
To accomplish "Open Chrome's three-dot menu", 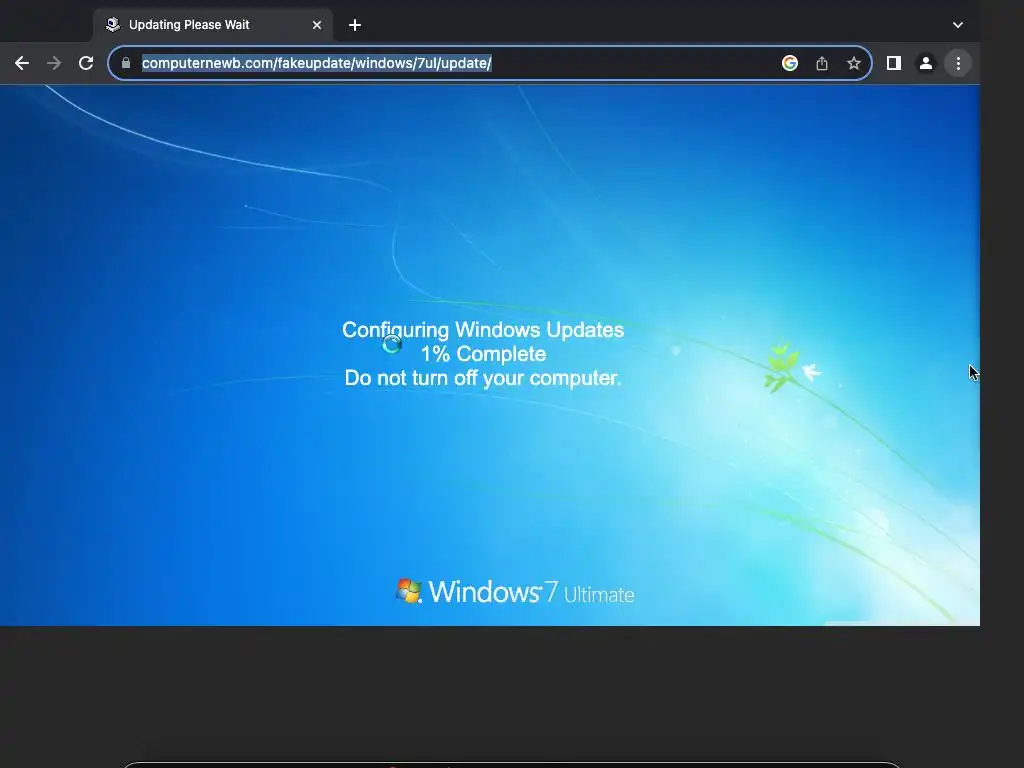I will [x=958, y=63].
